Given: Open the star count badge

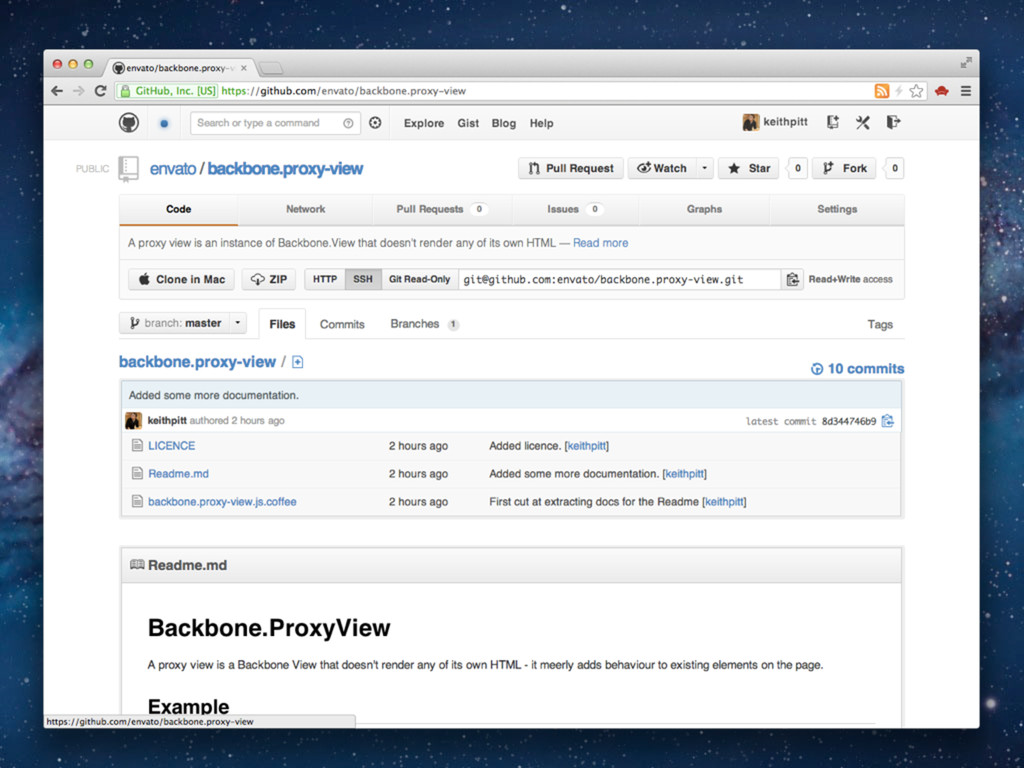Looking at the screenshot, I should pos(797,168).
